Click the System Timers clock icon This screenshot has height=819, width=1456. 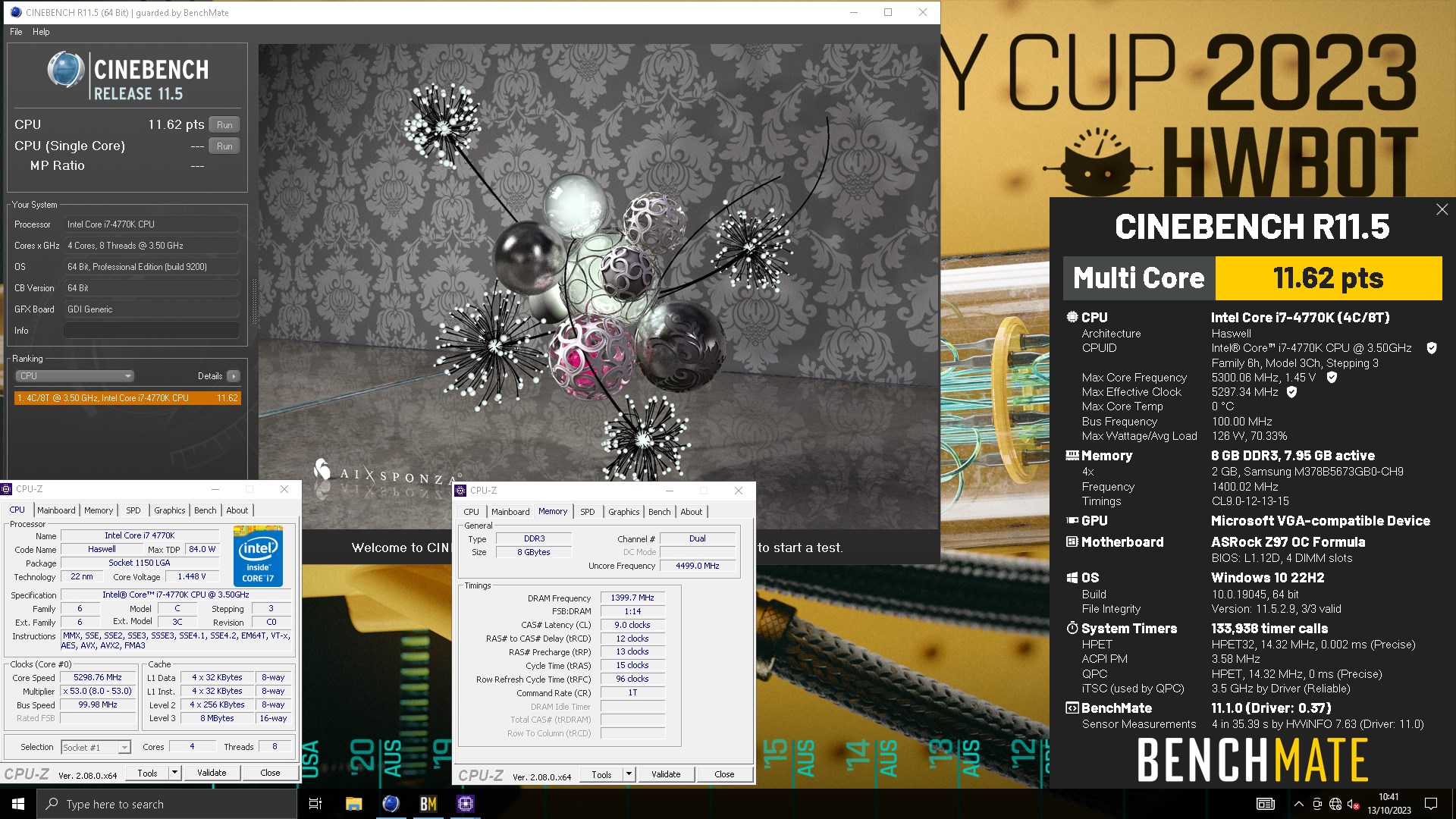[1072, 629]
